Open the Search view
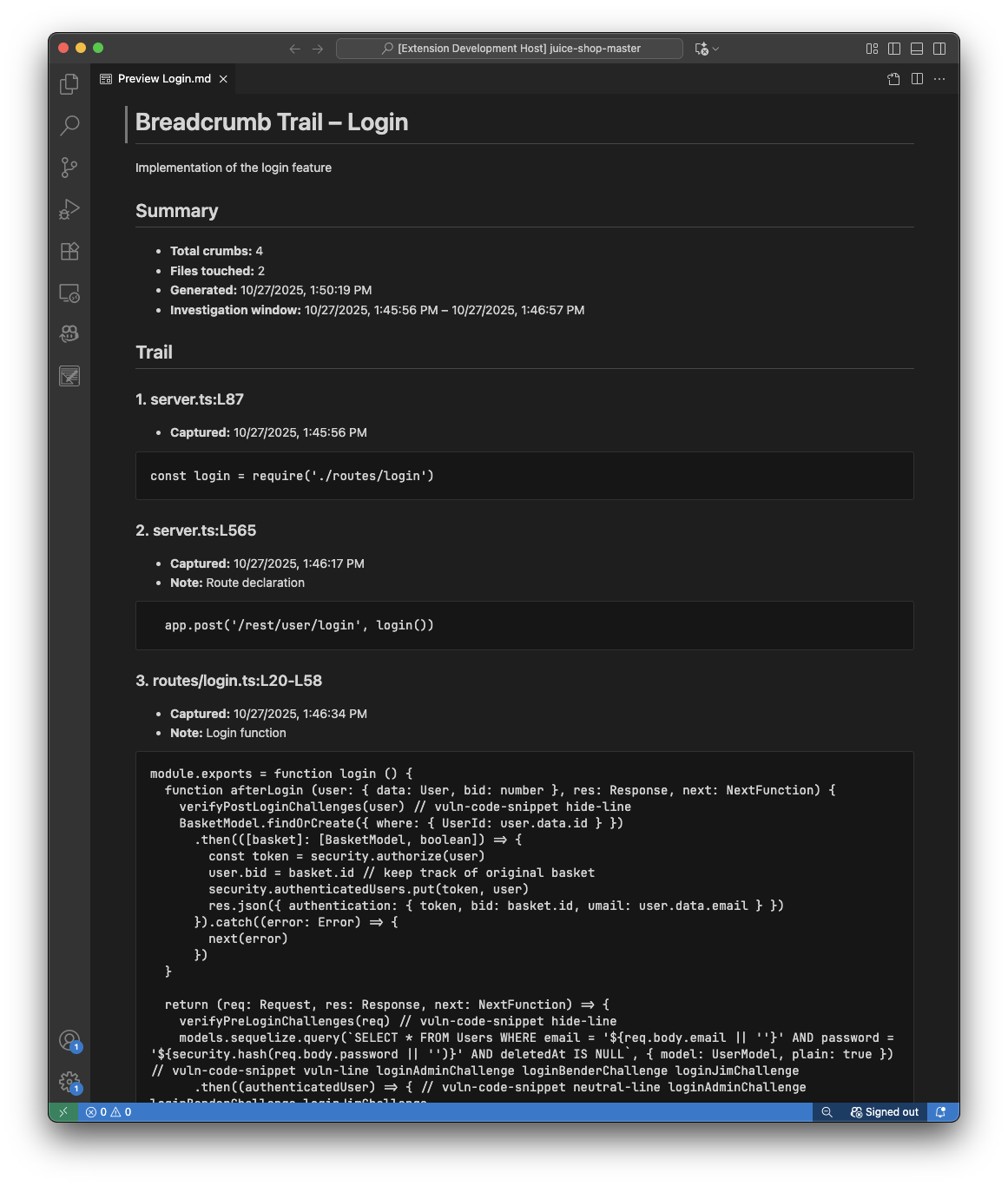Viewport: 1008px width, 1186px height. [x=69, y=125]
